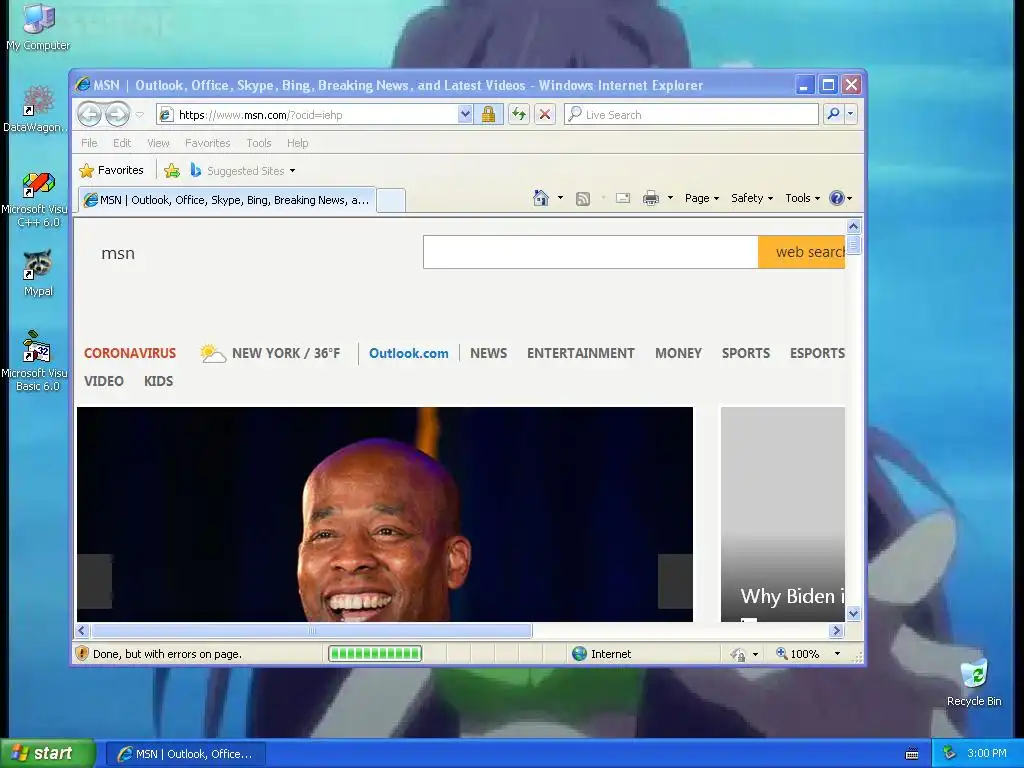Open the Mypal desktop icon

point(38,273)
